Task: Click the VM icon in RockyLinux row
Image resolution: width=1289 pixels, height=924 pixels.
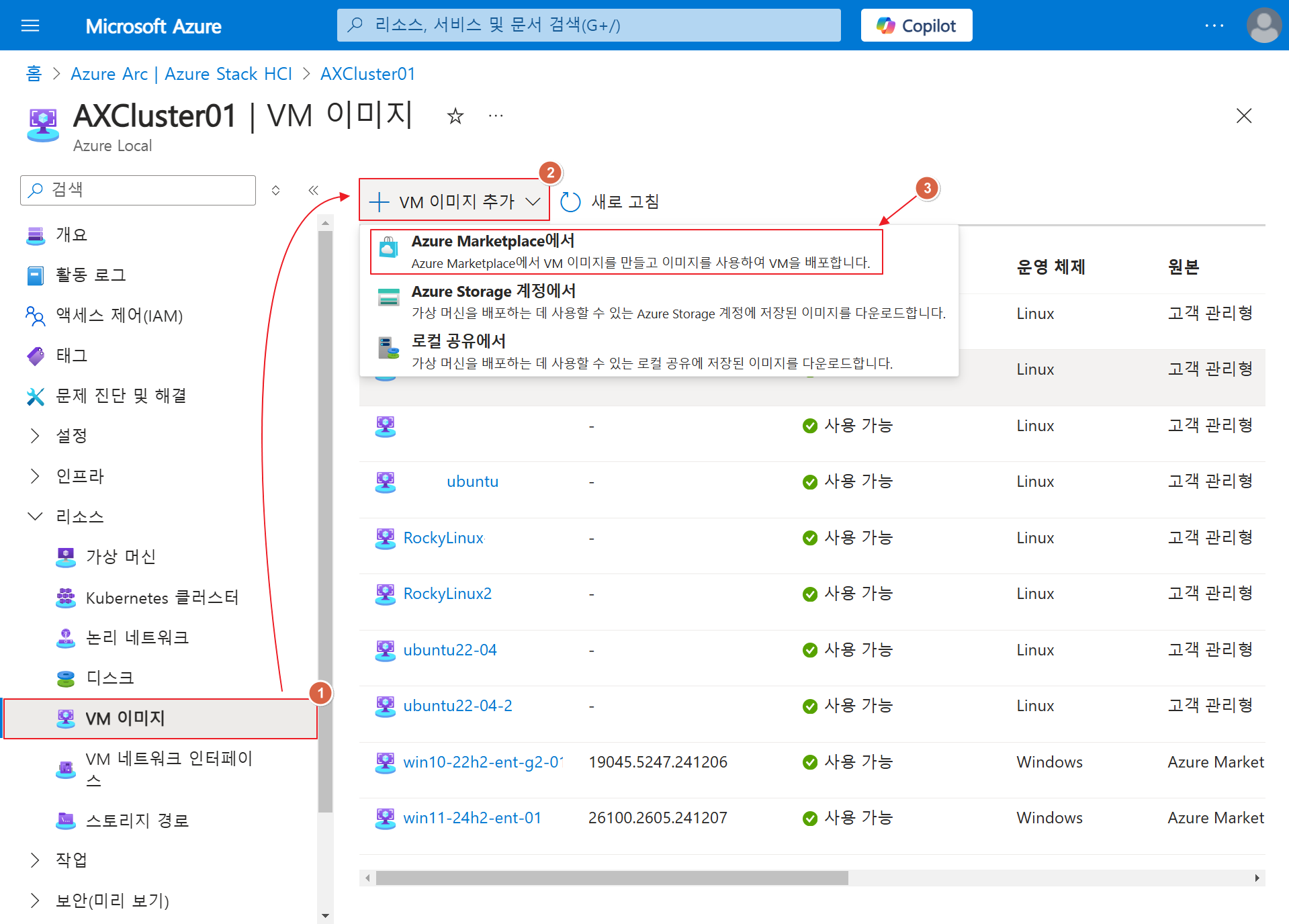Action: [385, 538]
